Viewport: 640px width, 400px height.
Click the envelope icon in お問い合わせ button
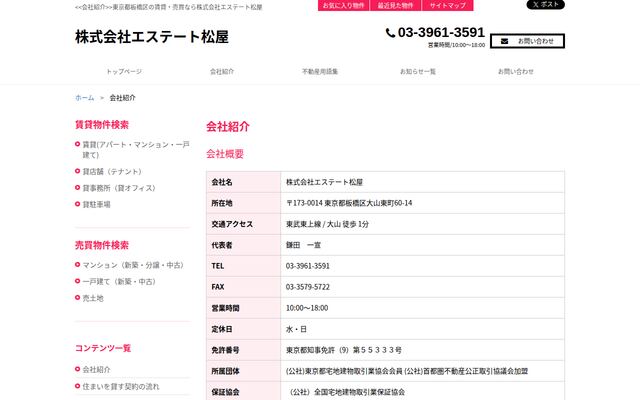pyautogui.click(x=504, y=41)
